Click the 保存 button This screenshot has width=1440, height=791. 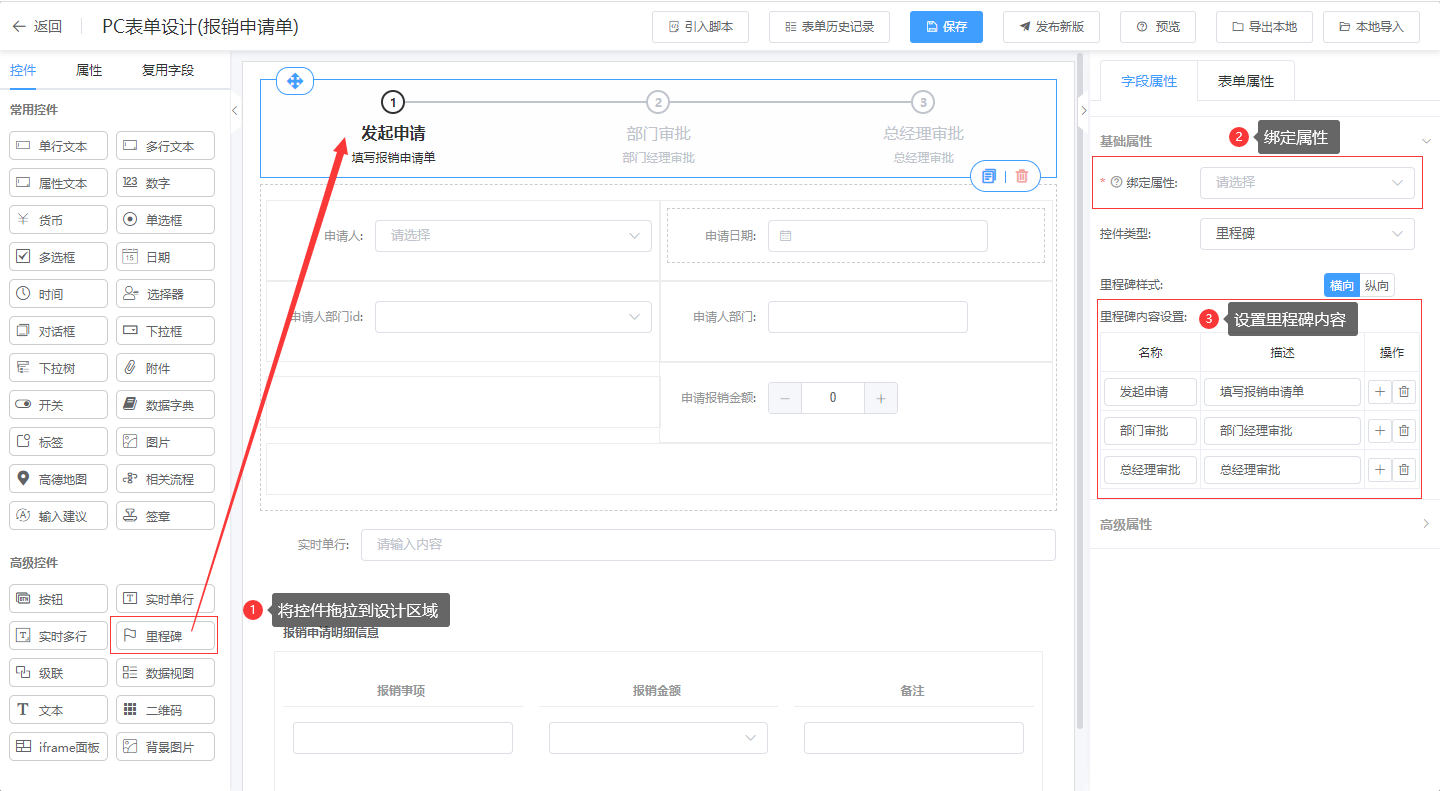[946, 27]
